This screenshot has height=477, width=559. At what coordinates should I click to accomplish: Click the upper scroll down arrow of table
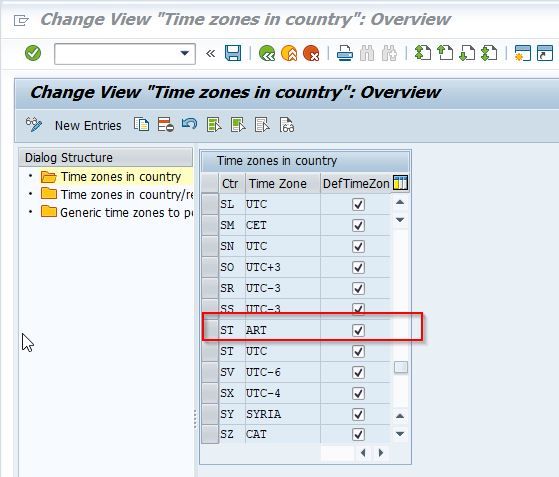pyautogui.click(x=400, y=220)
